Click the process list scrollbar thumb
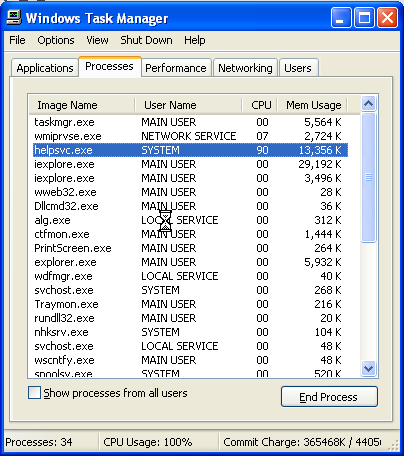 (368, 177)
